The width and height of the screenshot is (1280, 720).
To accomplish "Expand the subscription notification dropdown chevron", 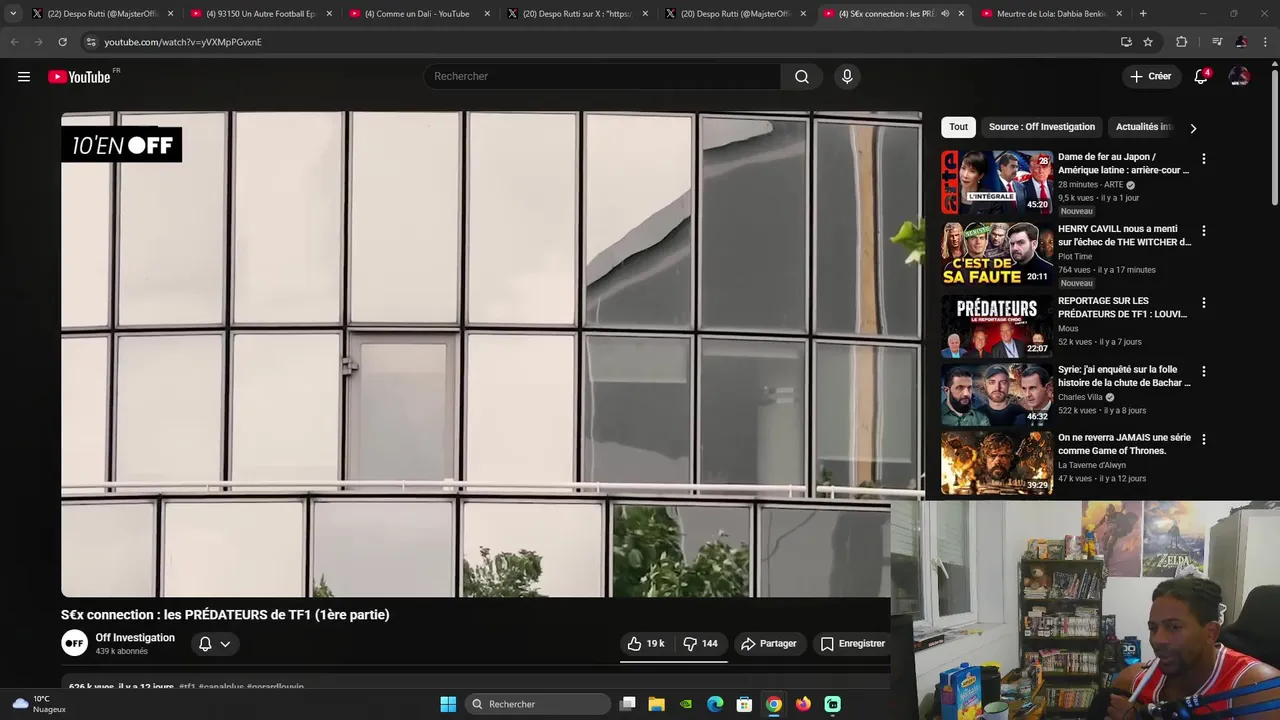I will (x=225, y=644).
